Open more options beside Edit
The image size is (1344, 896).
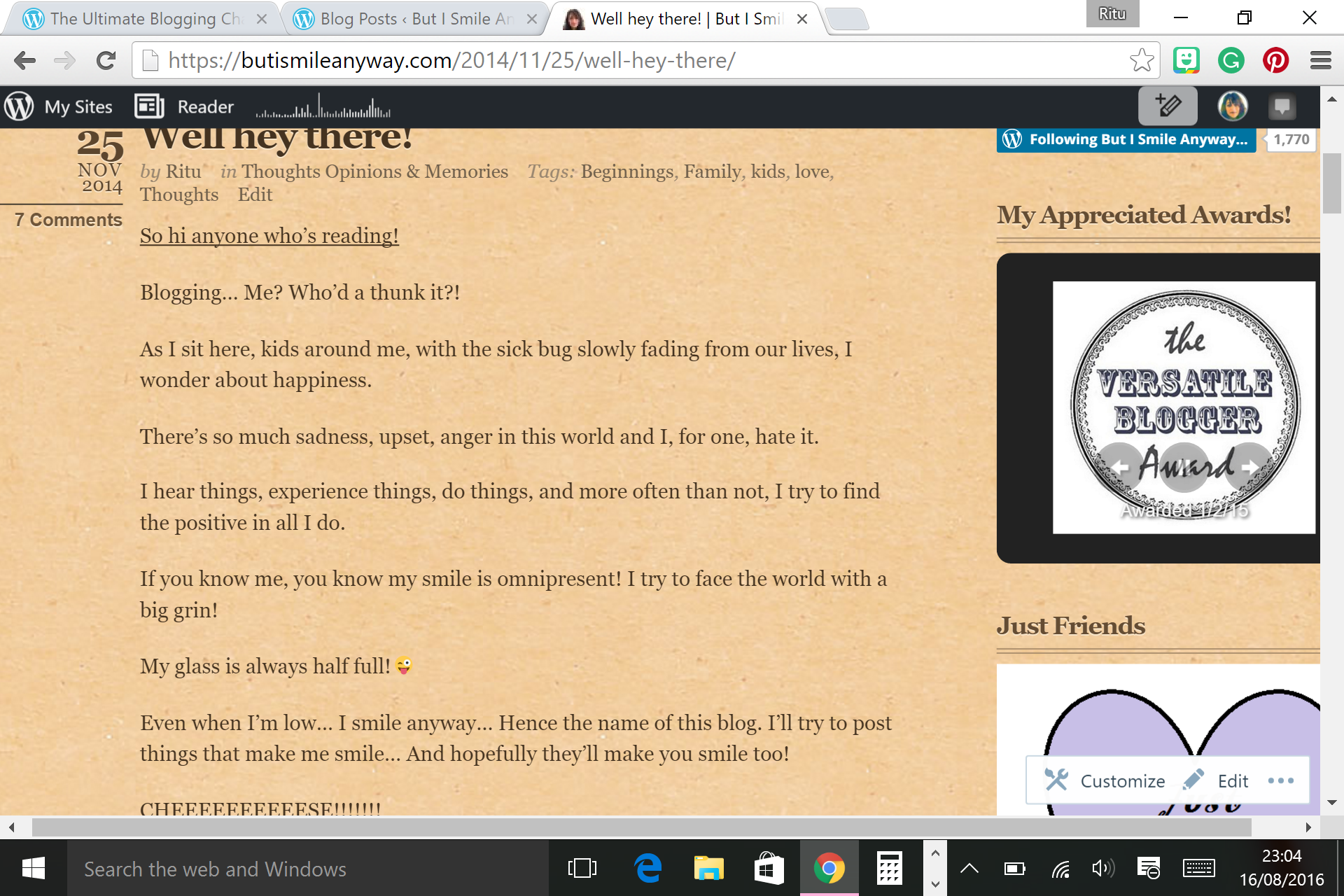coord(1281,780)
